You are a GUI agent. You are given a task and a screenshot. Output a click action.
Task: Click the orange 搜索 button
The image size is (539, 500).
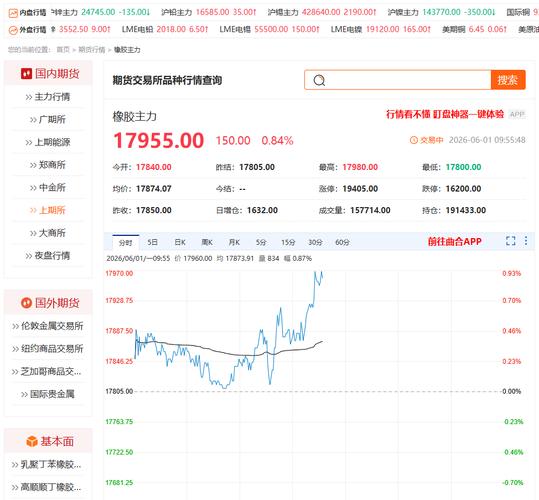[x=508, y=80]
